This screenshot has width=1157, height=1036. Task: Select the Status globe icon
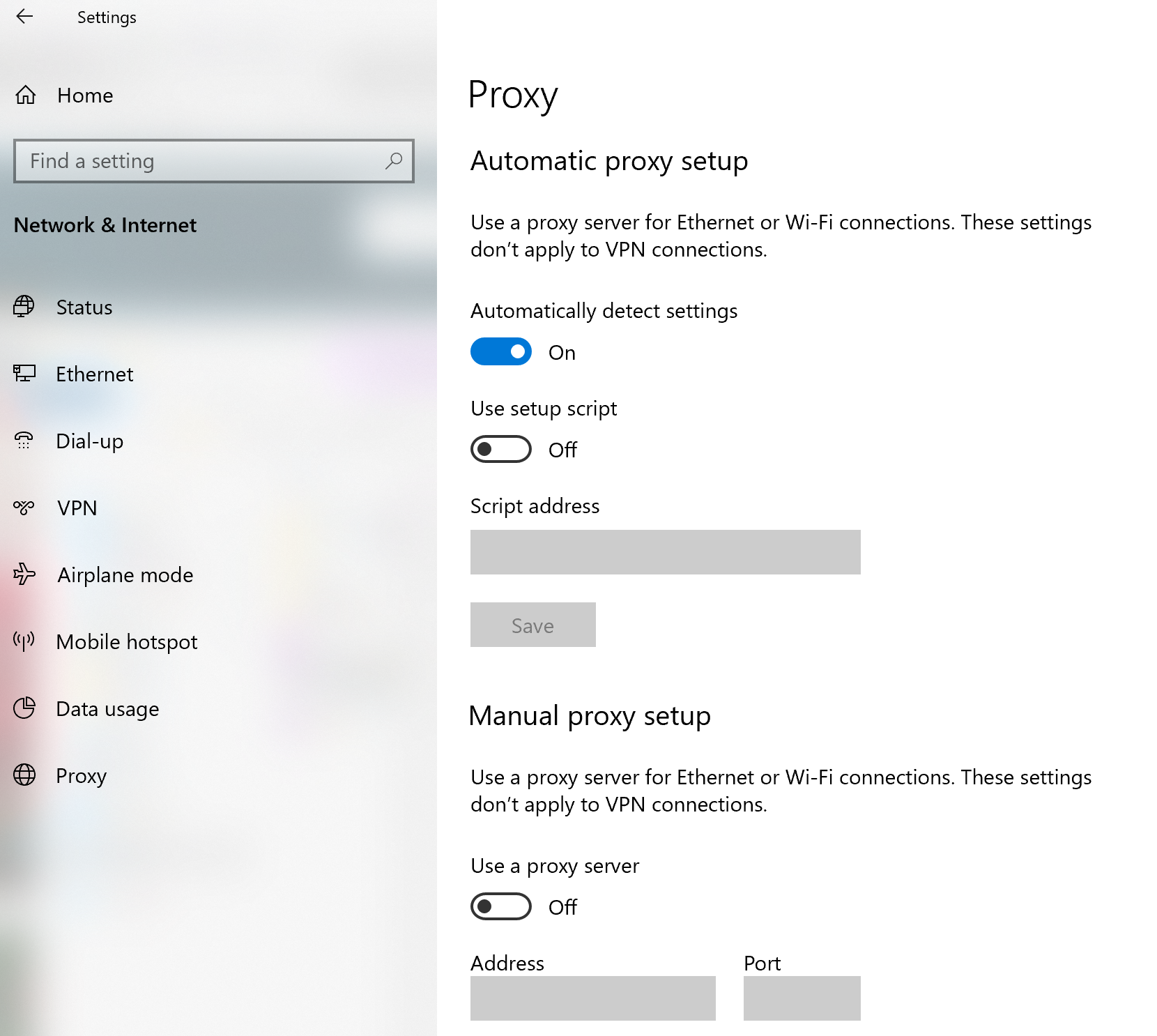[25, 306]
